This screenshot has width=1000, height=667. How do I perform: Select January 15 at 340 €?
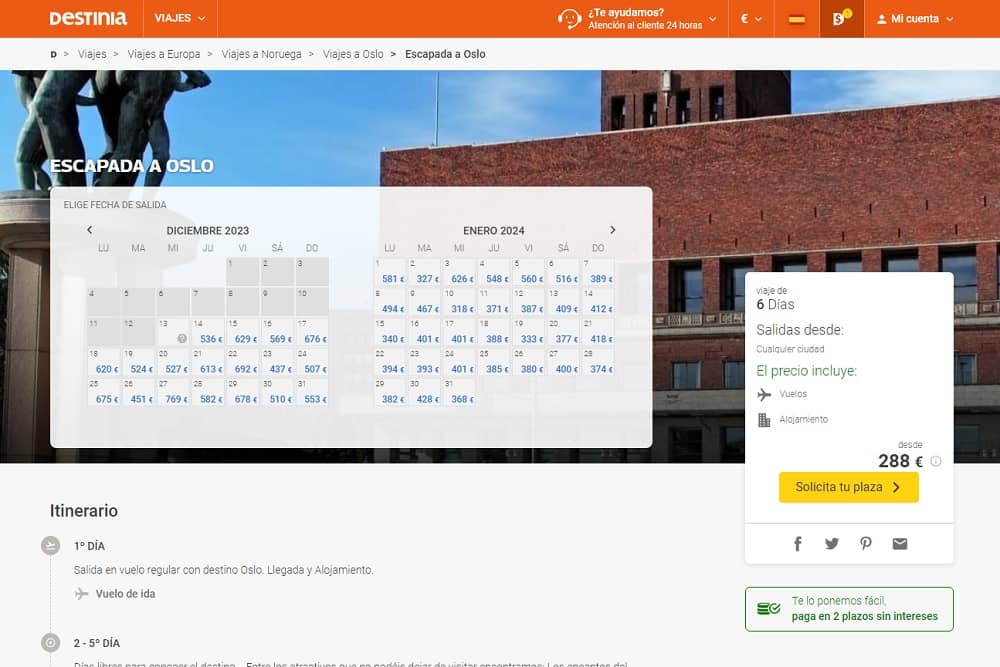(x=390, y=332)
